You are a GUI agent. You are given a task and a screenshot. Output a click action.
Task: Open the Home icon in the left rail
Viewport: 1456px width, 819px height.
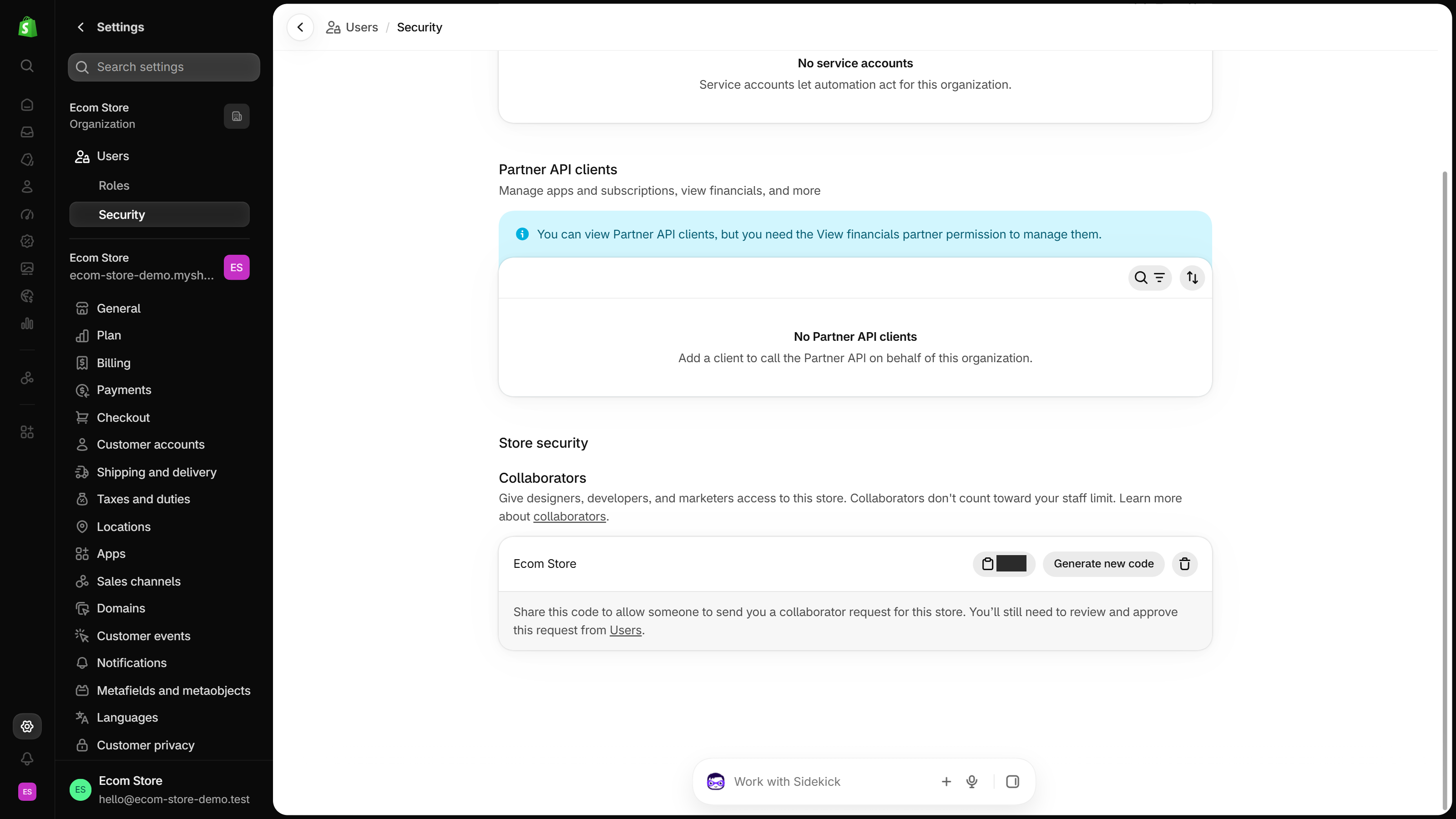27,105
